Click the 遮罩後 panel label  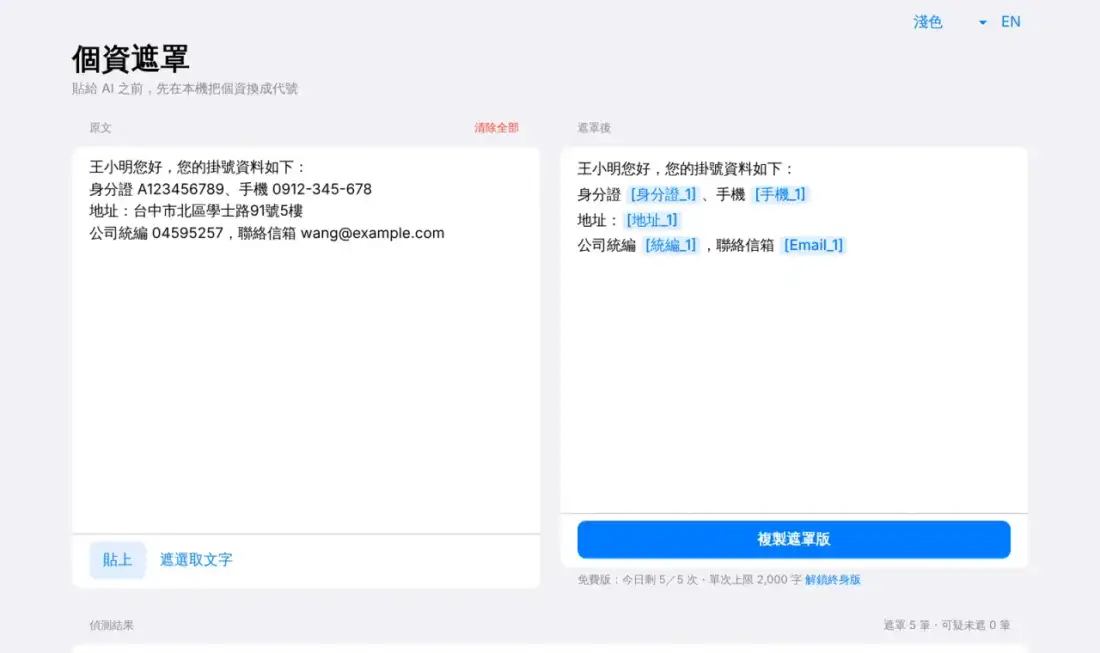click(594, 128)
